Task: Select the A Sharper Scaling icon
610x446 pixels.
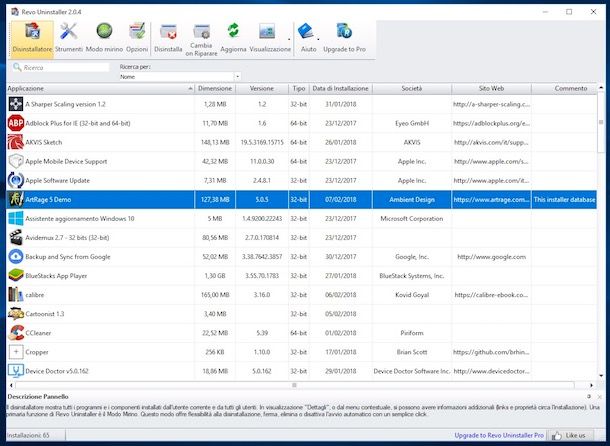Action: [x=16, y=104]
